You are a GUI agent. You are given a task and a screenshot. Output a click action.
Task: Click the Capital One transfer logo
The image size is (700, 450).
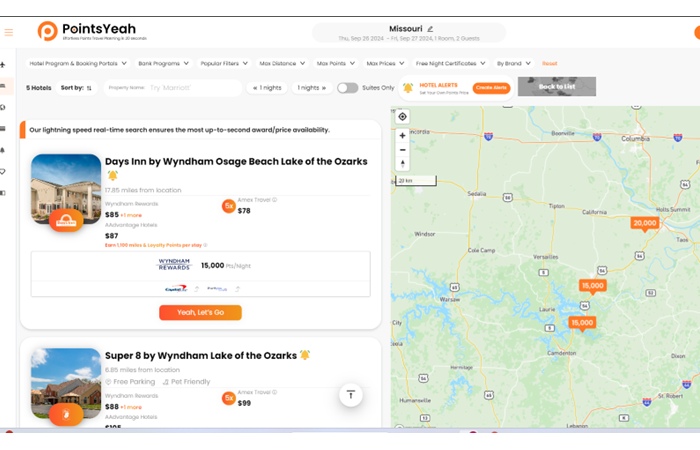click(x=176, y=289)
